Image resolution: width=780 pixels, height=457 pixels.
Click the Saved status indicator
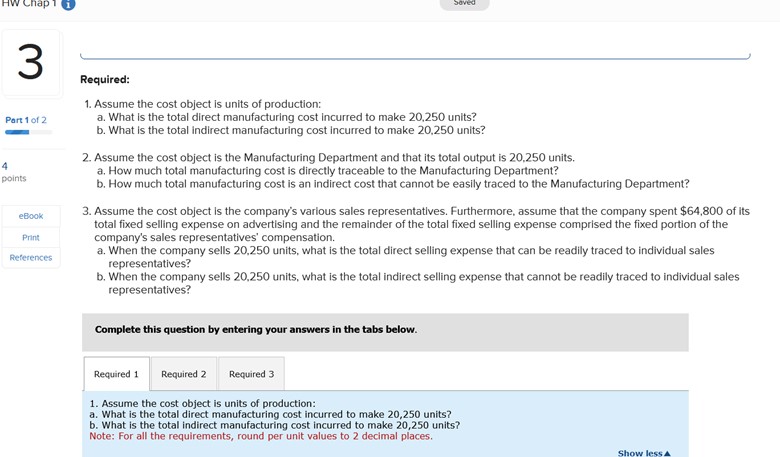click(465, 3)
